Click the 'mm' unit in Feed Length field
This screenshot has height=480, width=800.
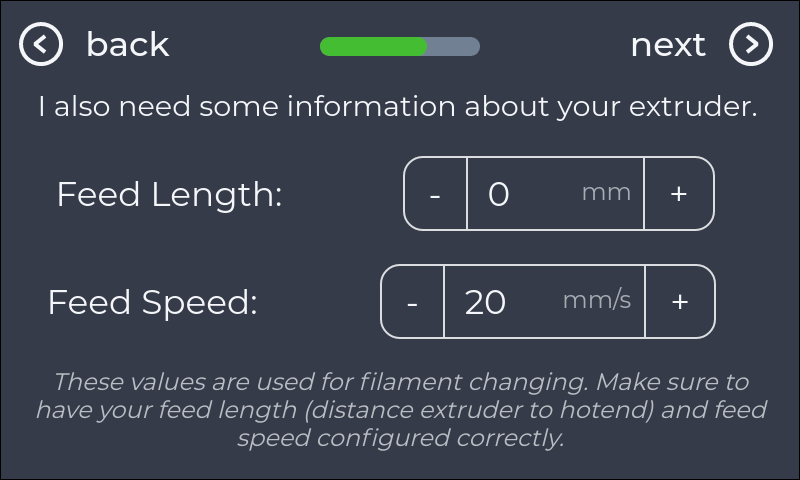point(606,192)
